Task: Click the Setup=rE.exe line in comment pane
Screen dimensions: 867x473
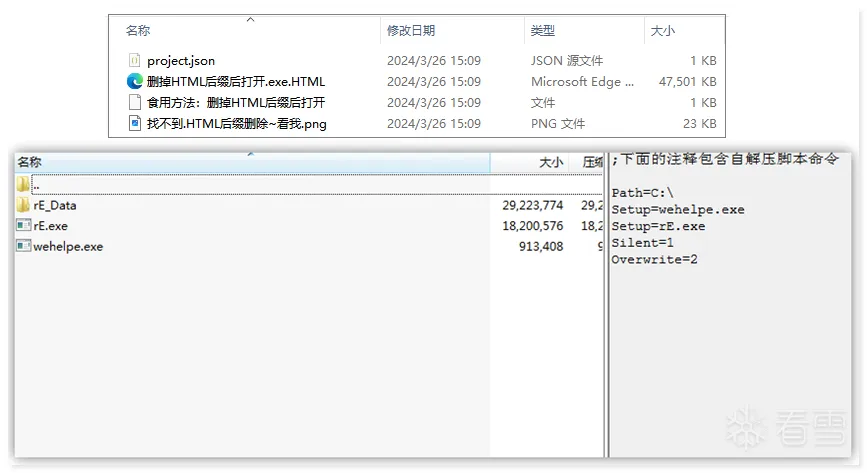Action: pyautogui.click(x=658, y=227)
